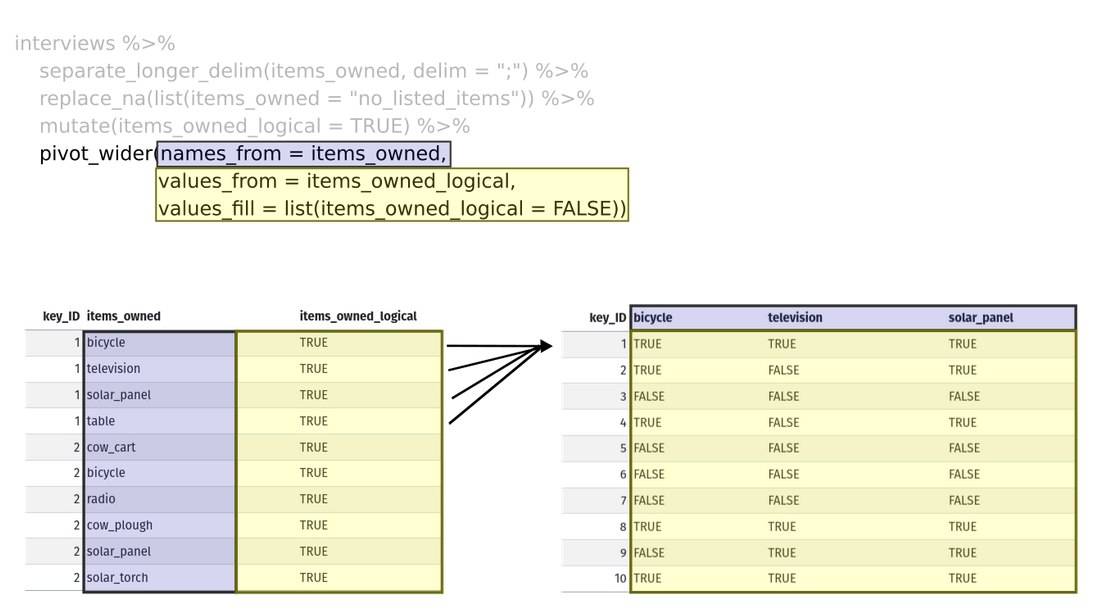Click the values_fill = list(...) code line
The width and height of the screenshot is (1101, 616).
(x=391, y=209)
